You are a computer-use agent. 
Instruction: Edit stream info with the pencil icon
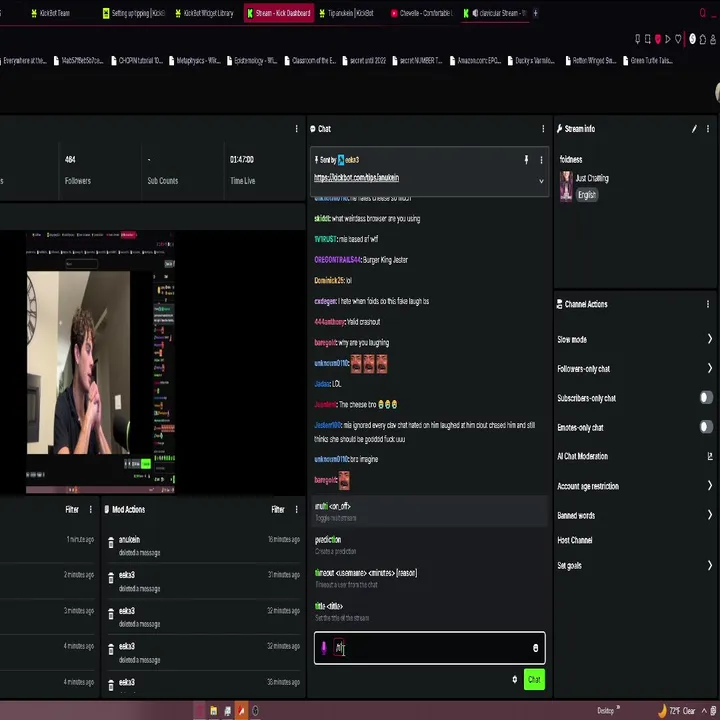694,129
